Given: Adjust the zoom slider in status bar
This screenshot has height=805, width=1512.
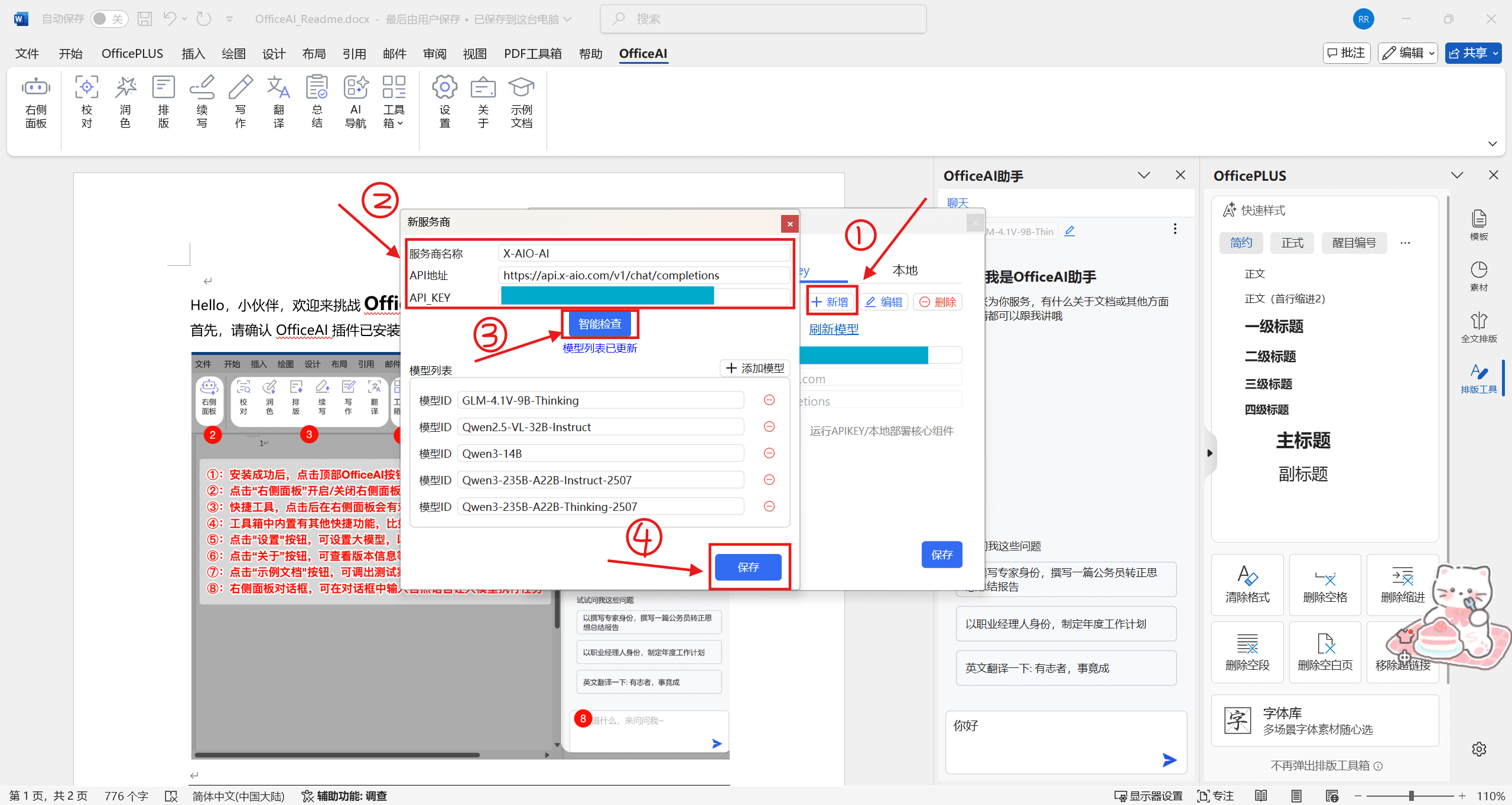Looking at the screenshot, I should pos(1410,796).
